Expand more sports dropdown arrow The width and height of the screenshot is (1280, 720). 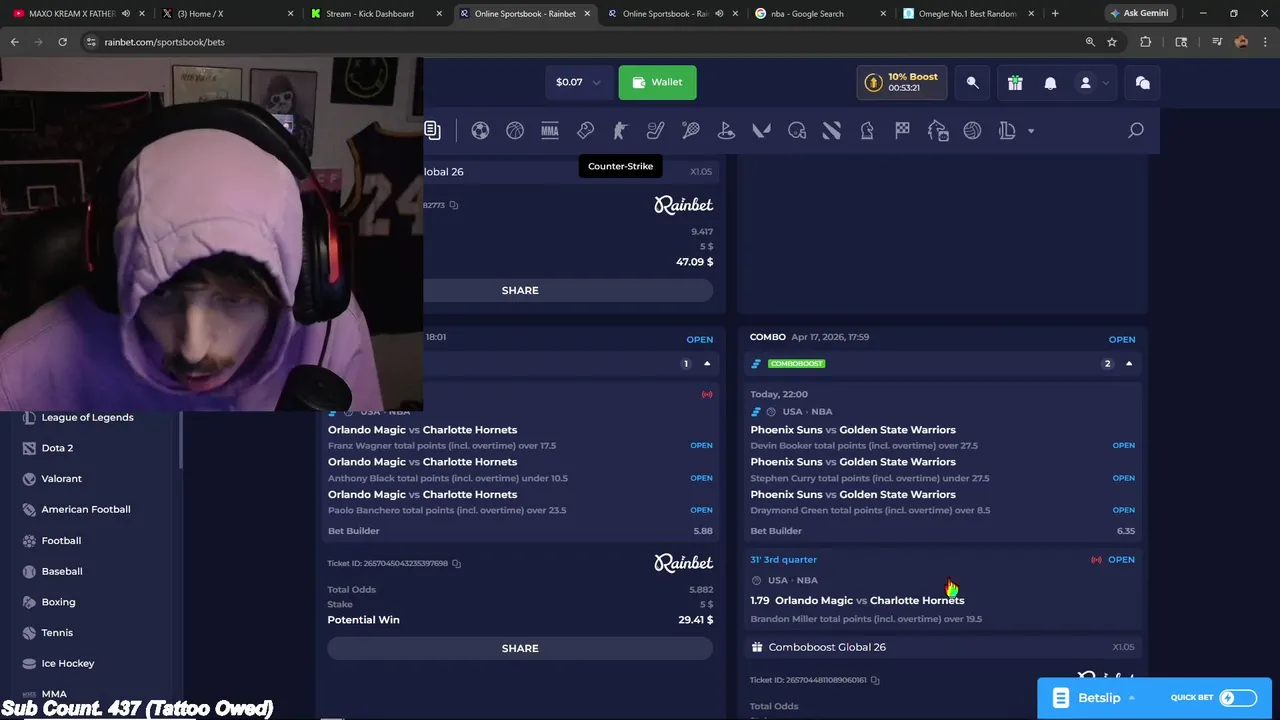point(1031,131)
